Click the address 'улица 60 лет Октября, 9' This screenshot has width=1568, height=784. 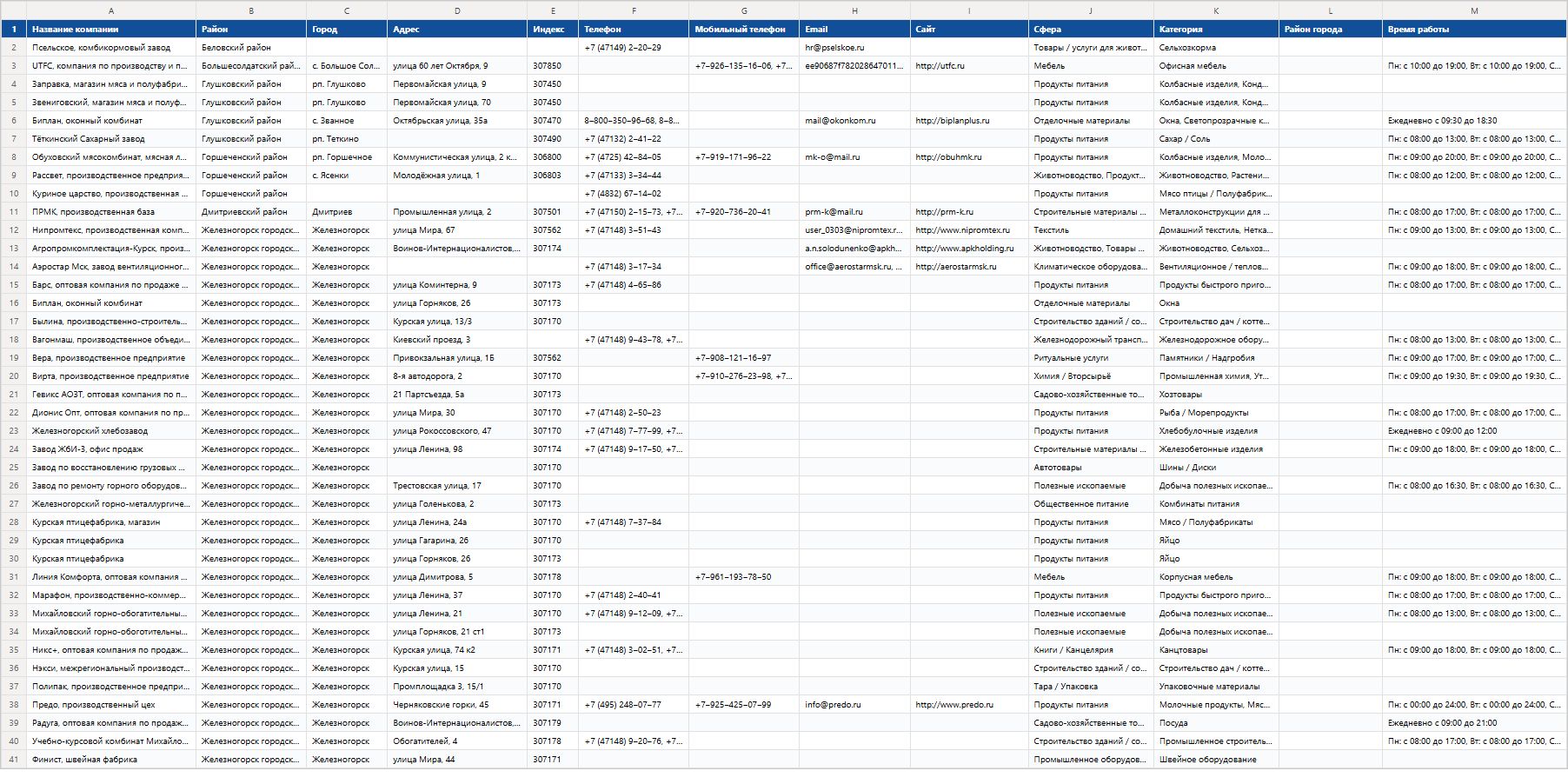[x=457, y=66]
